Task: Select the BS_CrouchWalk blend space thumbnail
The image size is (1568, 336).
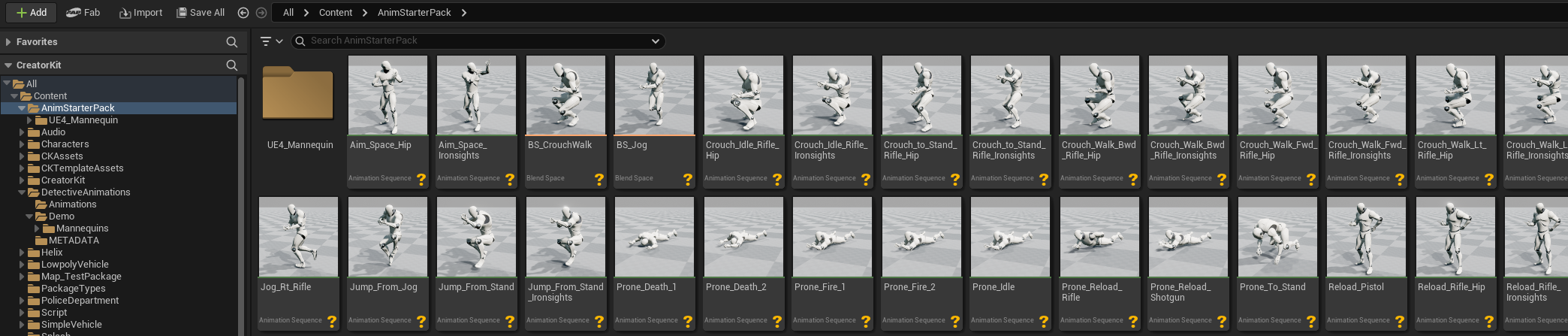Action: (x=565, y=96)
